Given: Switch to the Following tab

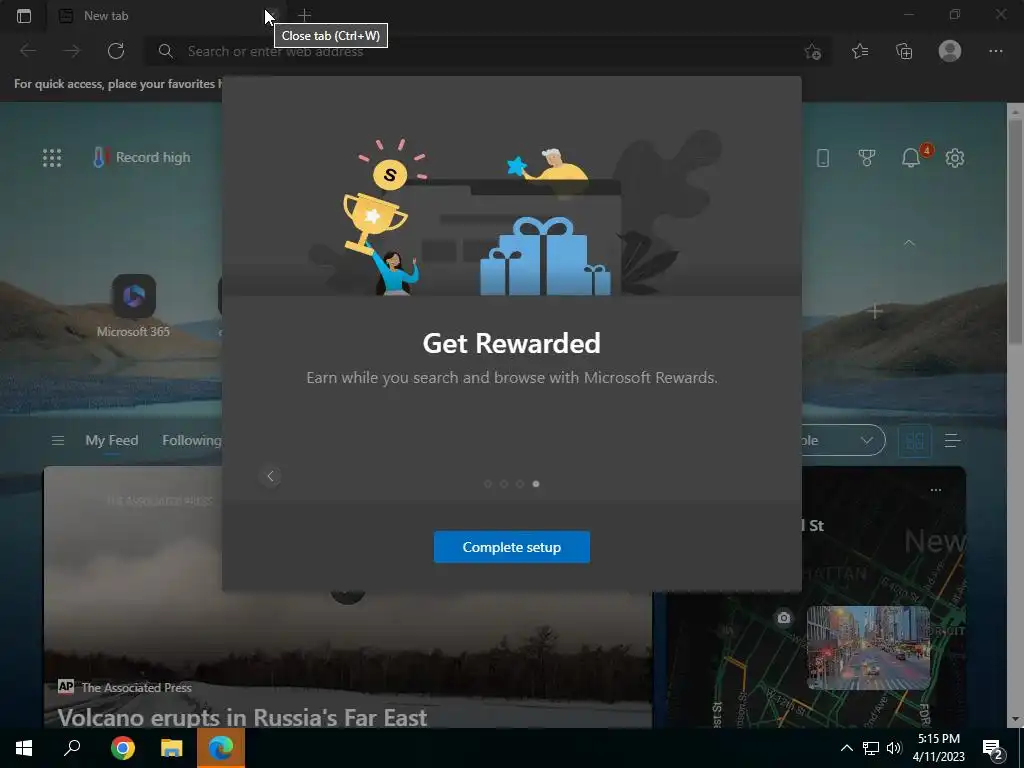Looking at the screenshot, I should (x=191, y=440).
